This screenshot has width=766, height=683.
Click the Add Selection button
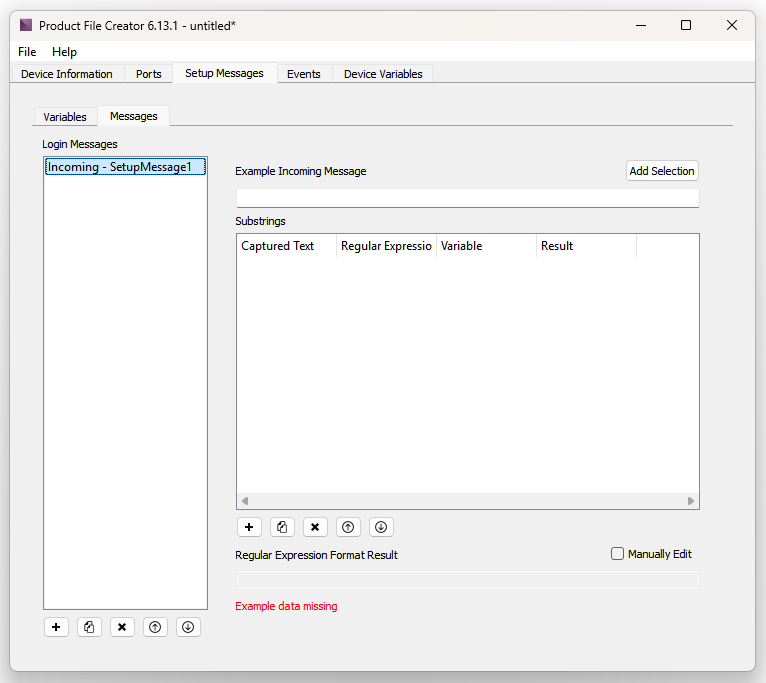click(661, 171)
